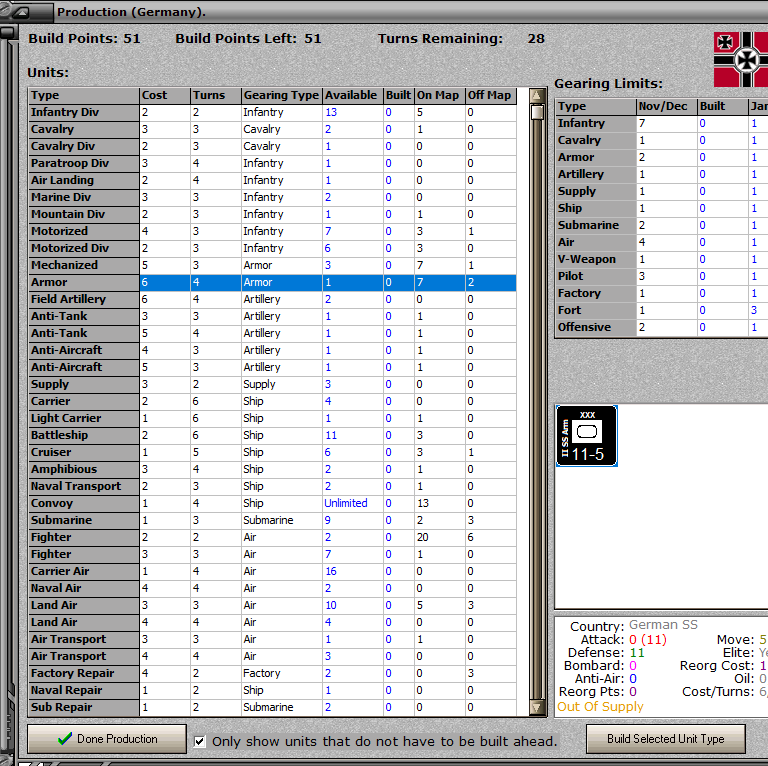The image size is (768, 766).
Task: Select the Cruiser unit row
Action: 272,452
